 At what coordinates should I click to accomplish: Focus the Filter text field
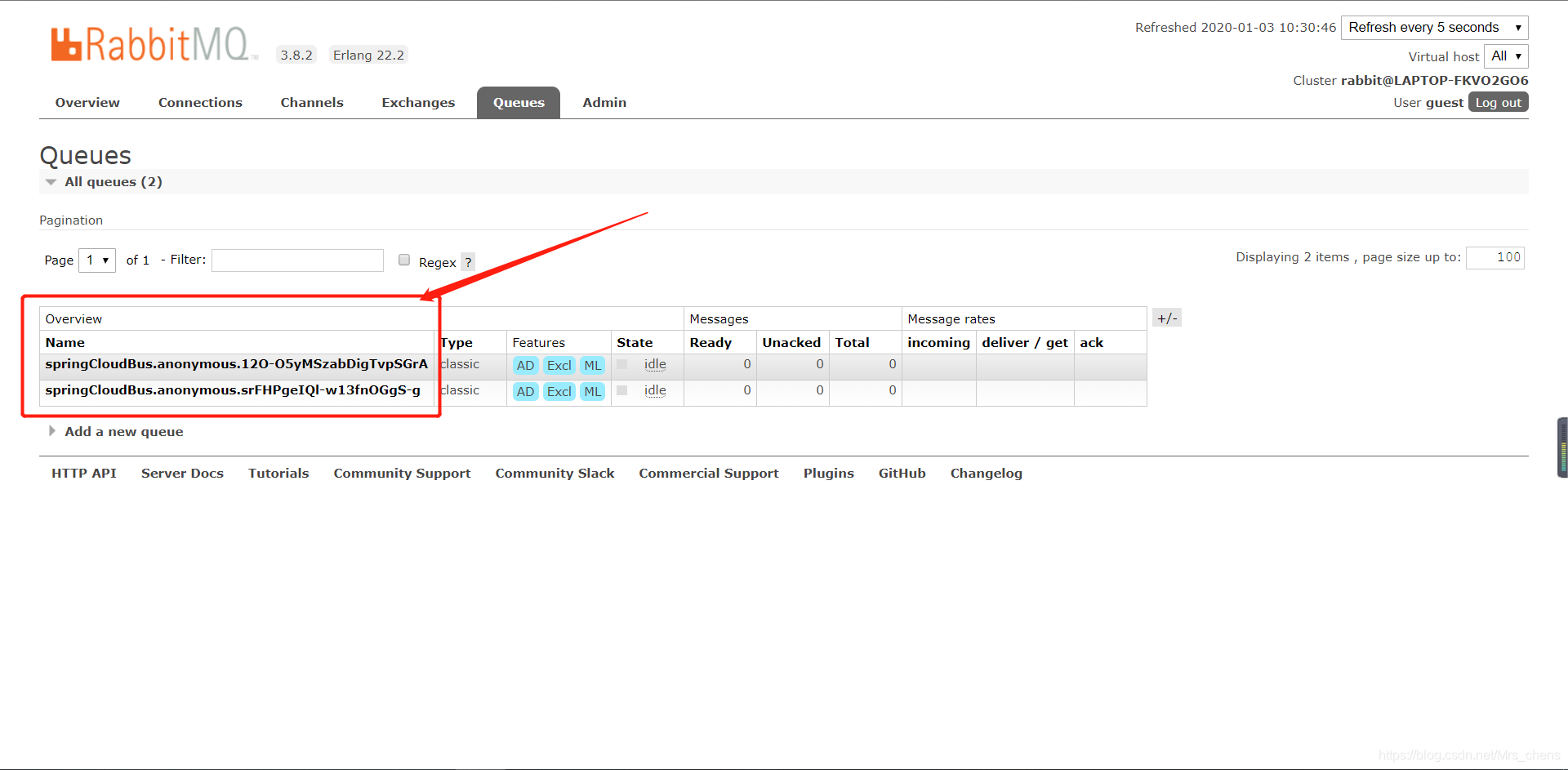pos(298,260)
